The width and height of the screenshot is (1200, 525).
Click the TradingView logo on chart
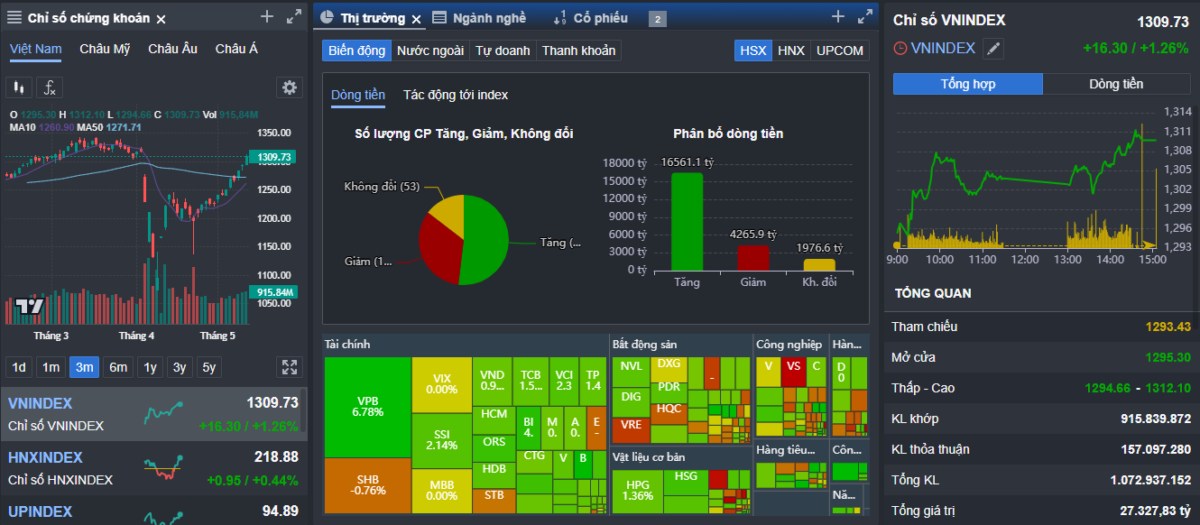coord(30,305)
